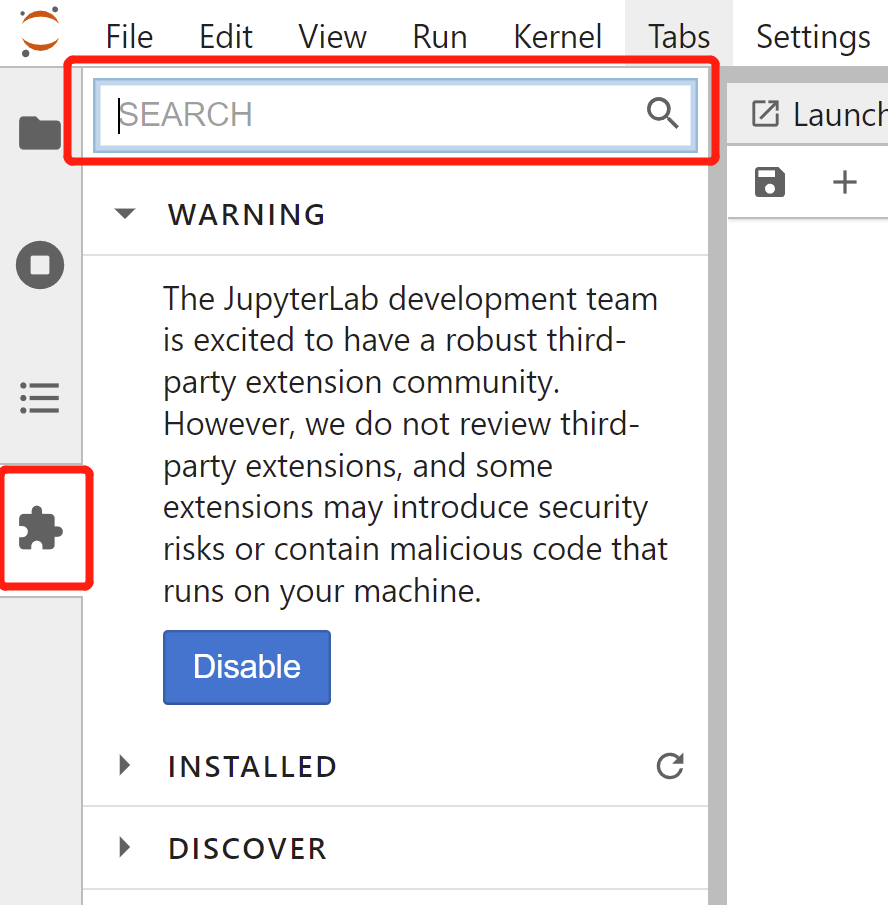Collapse the WARNING section
The width and height of the screenshot is (888, 905).
coord(125,214)
